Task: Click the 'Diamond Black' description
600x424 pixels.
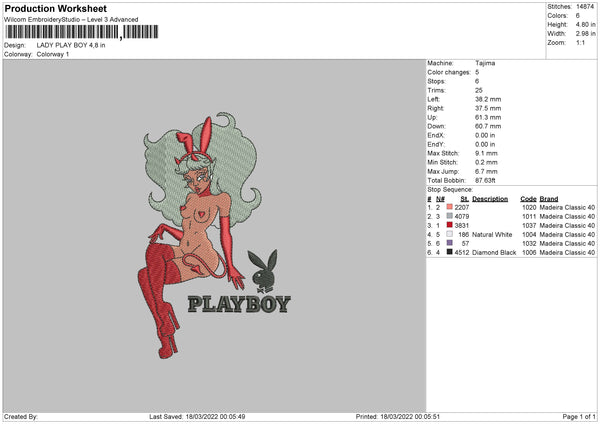Action: click(x=494, y=253)
